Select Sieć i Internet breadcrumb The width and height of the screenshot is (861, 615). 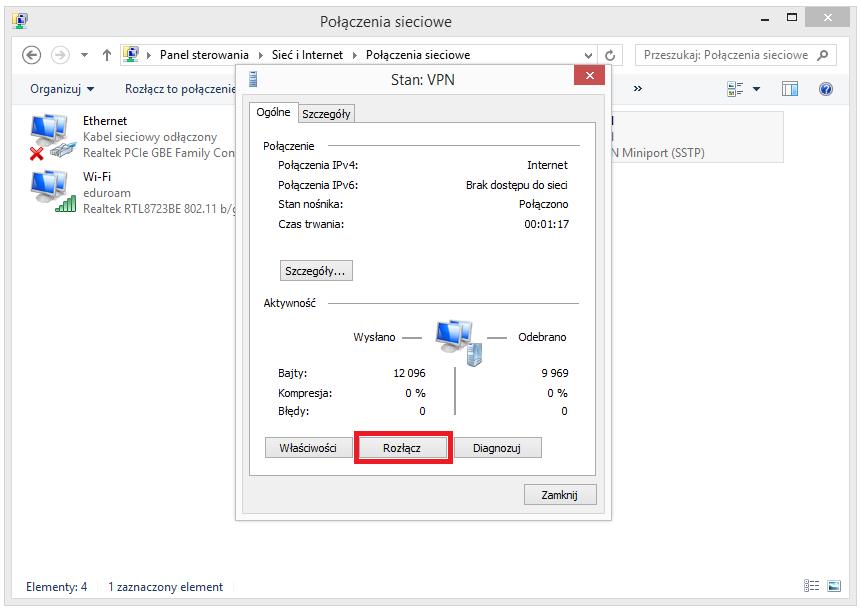[x=308, y=55]
